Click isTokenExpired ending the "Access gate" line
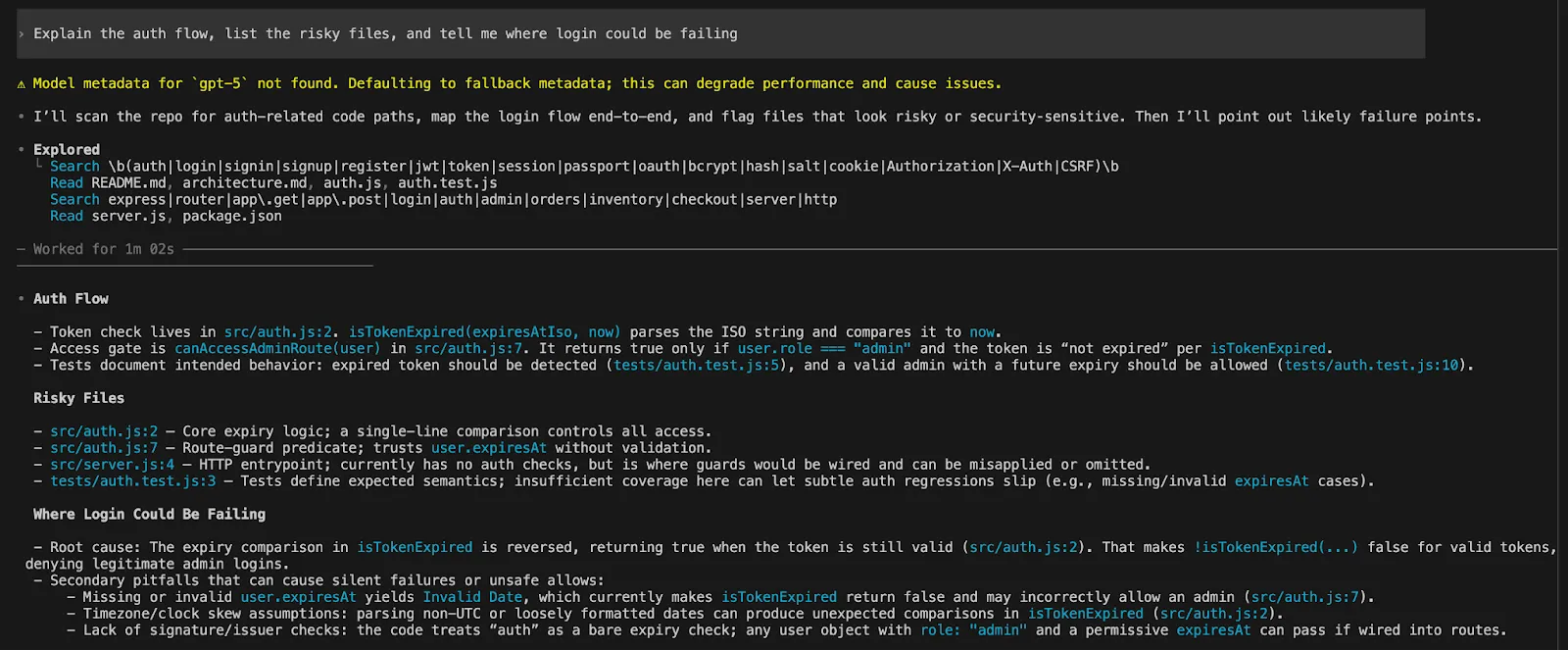1568x650 pixels. coord(1267,349)
